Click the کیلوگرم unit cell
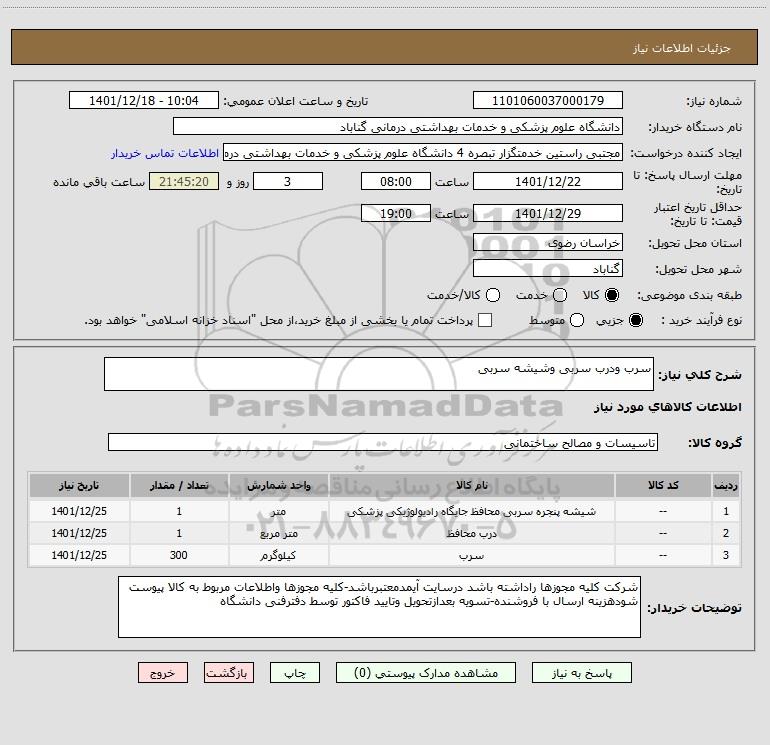Viewport: 770px width, 745px height. coord(278,555)
